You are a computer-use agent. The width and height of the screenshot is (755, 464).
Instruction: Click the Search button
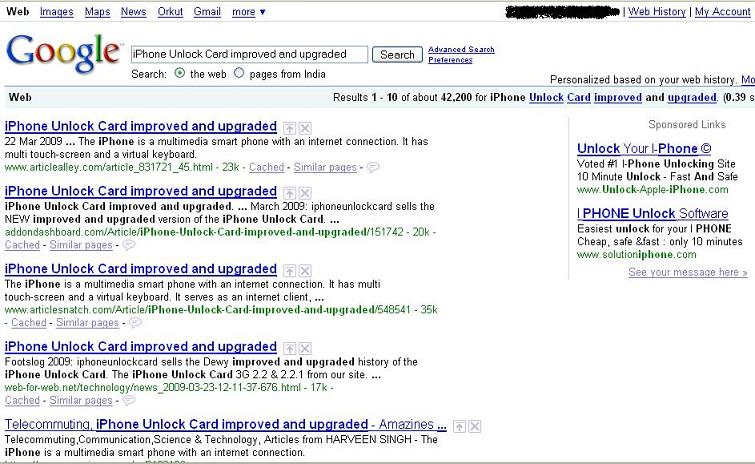coord(397,54)
